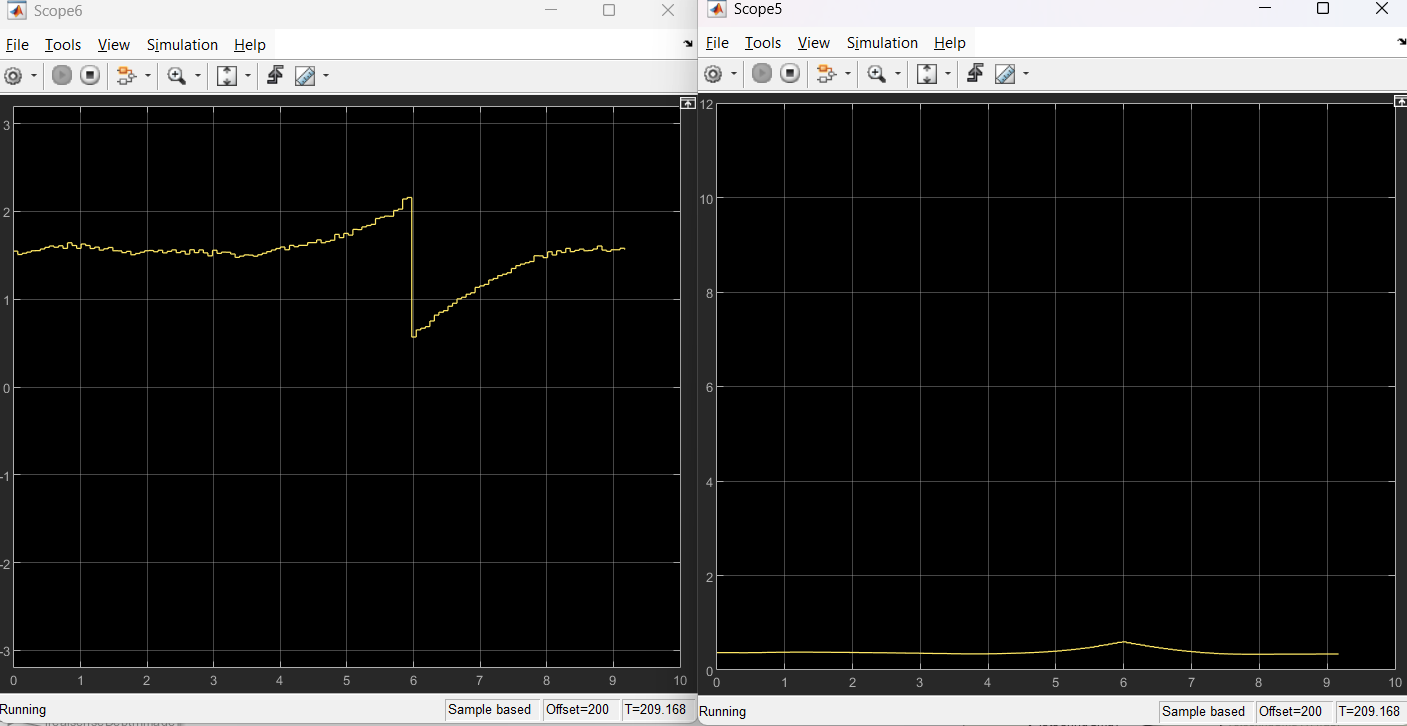Select the Zoom tool in Scope6
Viewport: 1407px width, 726px height.
pos(177,76)
